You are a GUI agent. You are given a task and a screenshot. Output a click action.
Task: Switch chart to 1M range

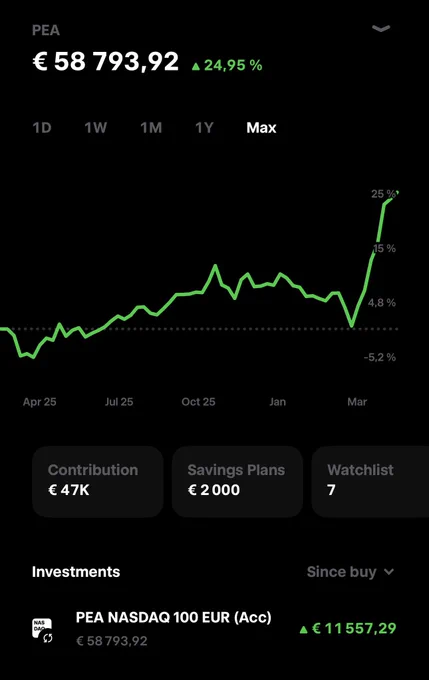click(151, 128)
